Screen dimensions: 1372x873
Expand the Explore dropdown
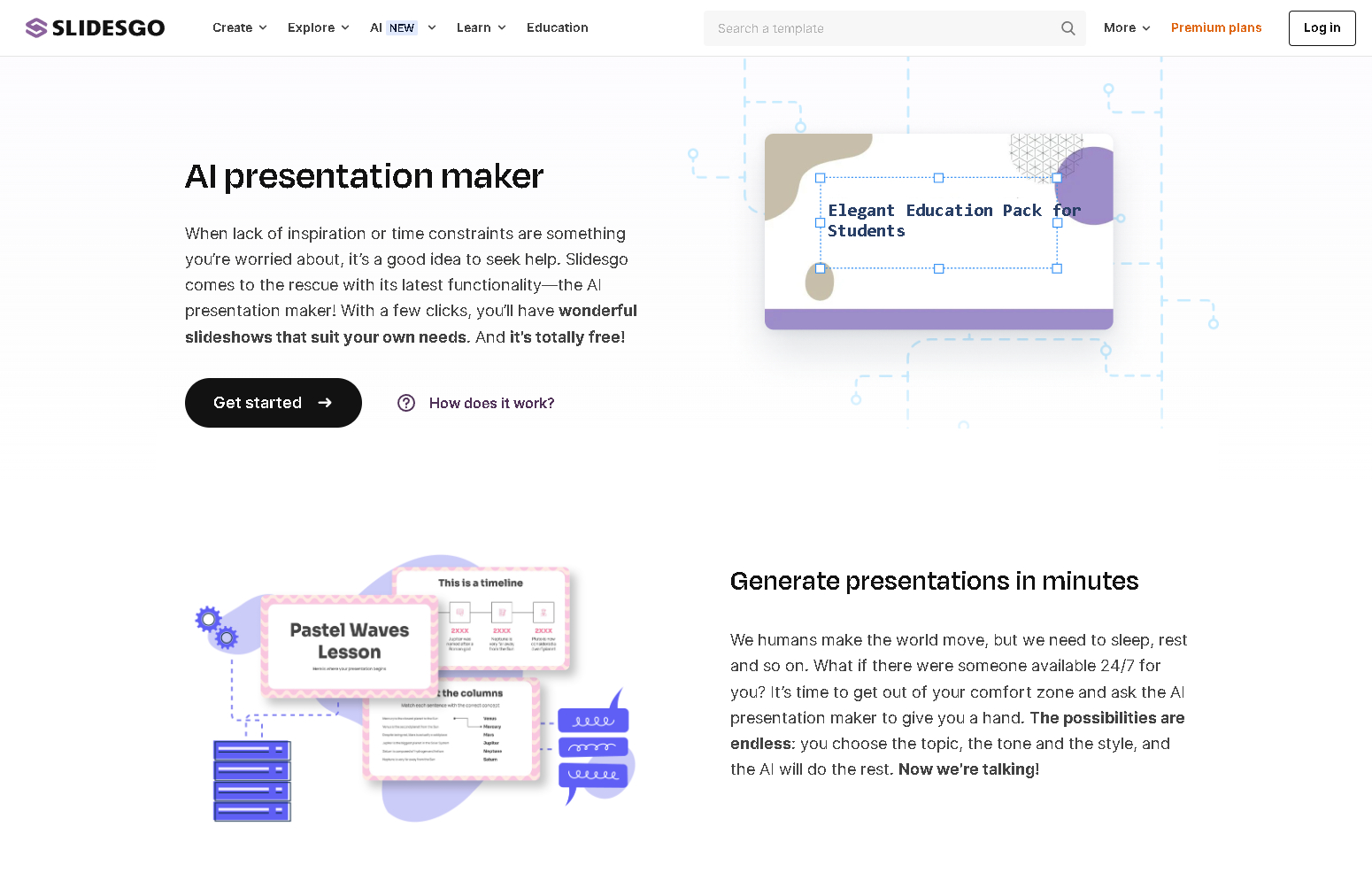[x=317, y=27]
